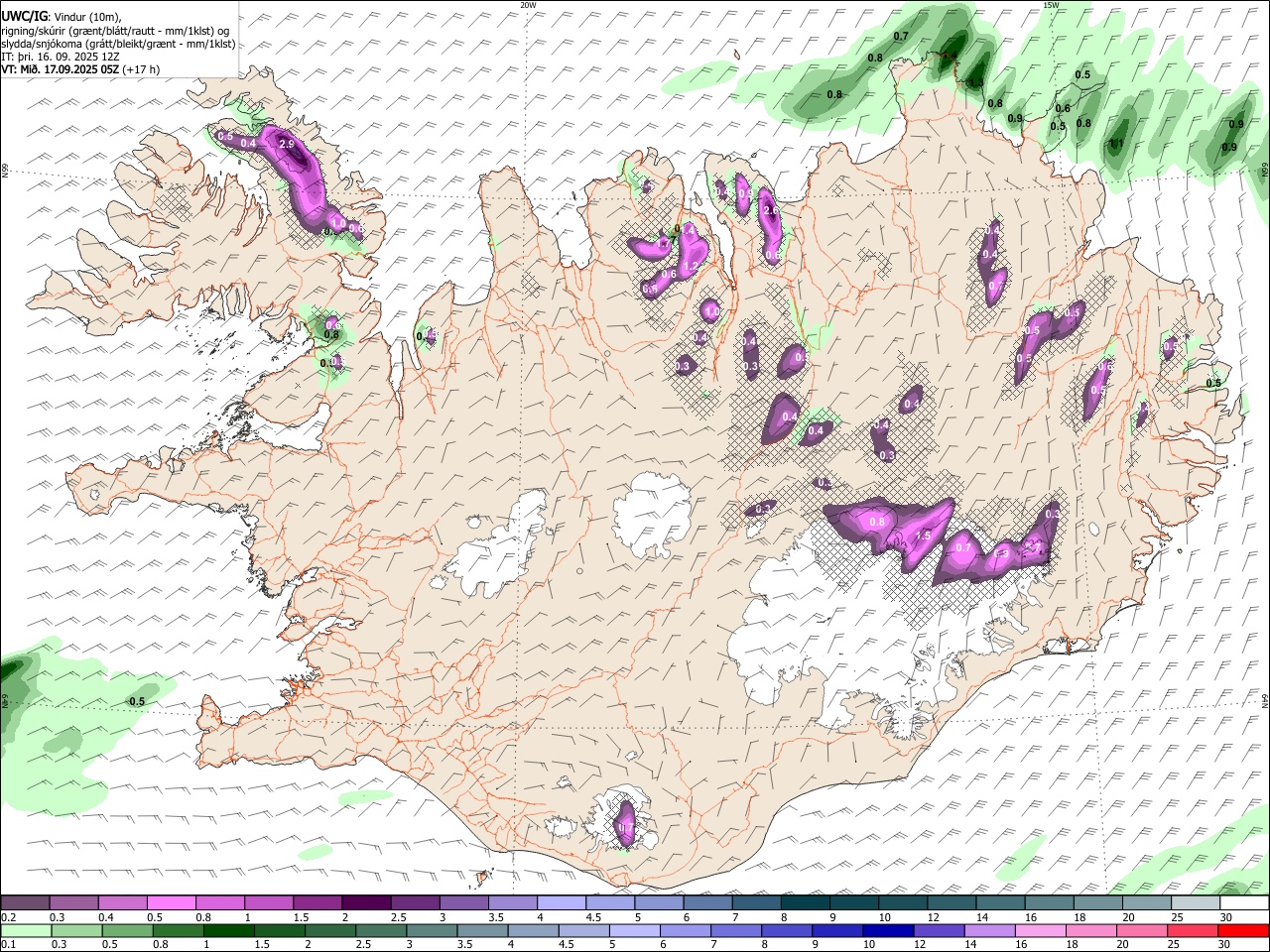
Task: Pick the dusky purple 0.2 swatch in upper legend
Action: (x=25, y=903)
